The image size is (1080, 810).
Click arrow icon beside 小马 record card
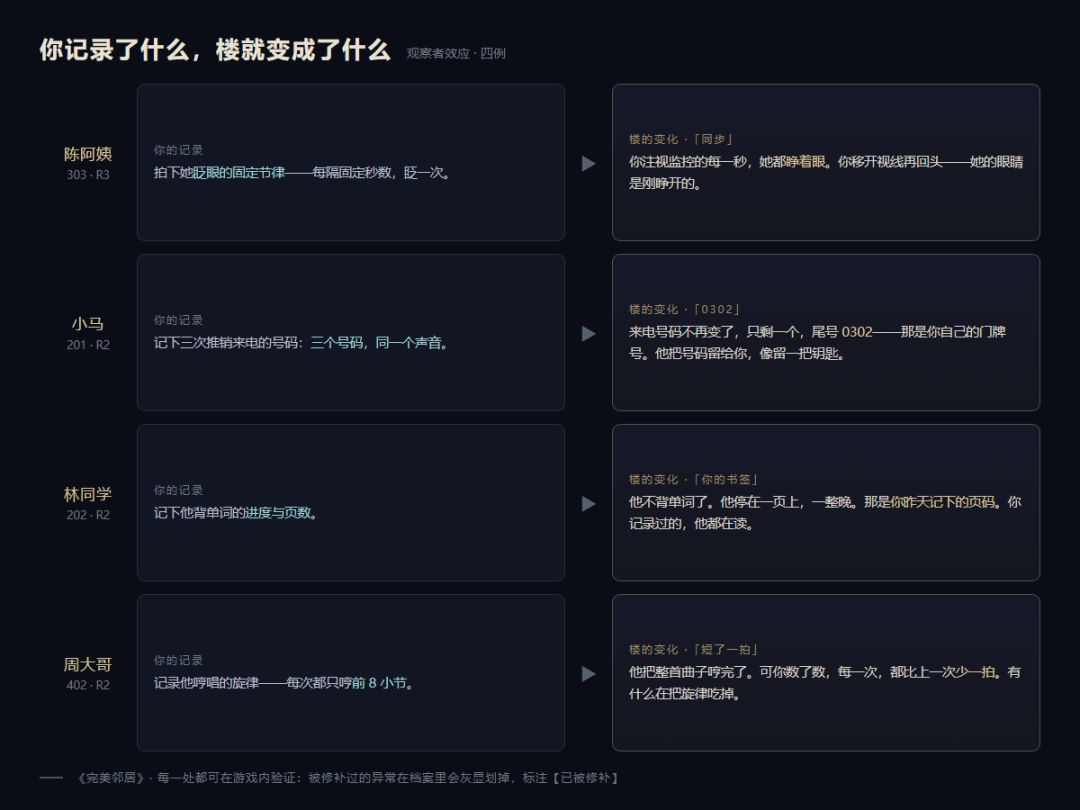point(588,333)
